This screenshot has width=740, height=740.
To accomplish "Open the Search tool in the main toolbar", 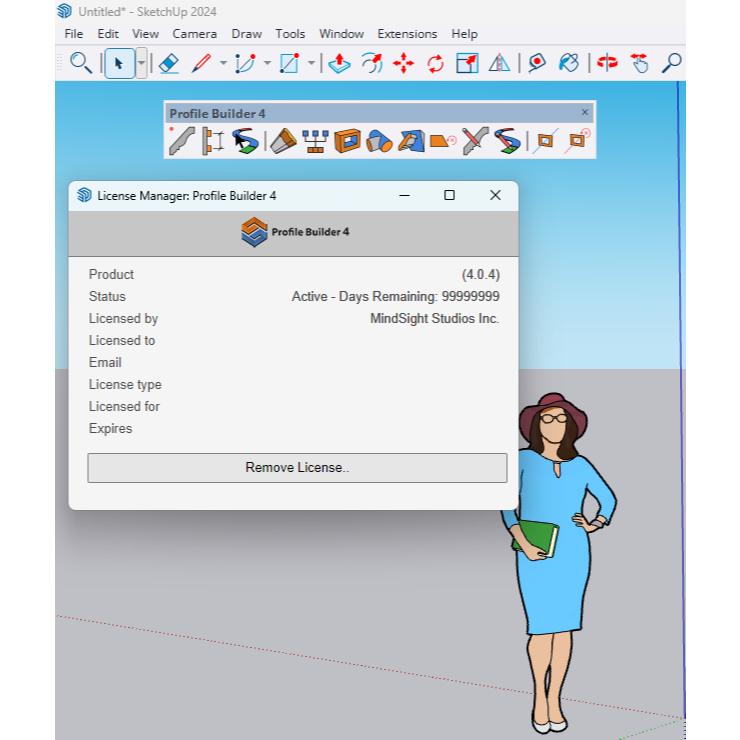I will 81,63.
